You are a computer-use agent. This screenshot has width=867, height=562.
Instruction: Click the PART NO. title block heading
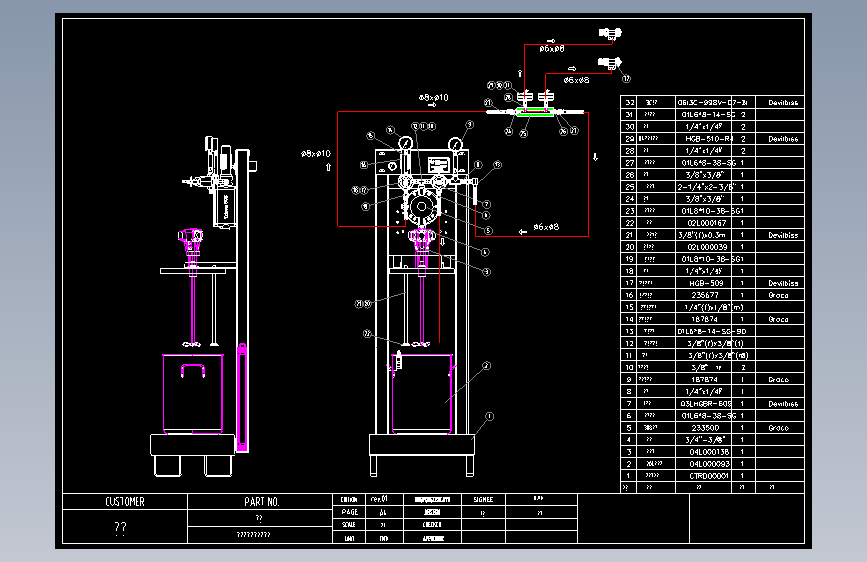pos(262,502)
